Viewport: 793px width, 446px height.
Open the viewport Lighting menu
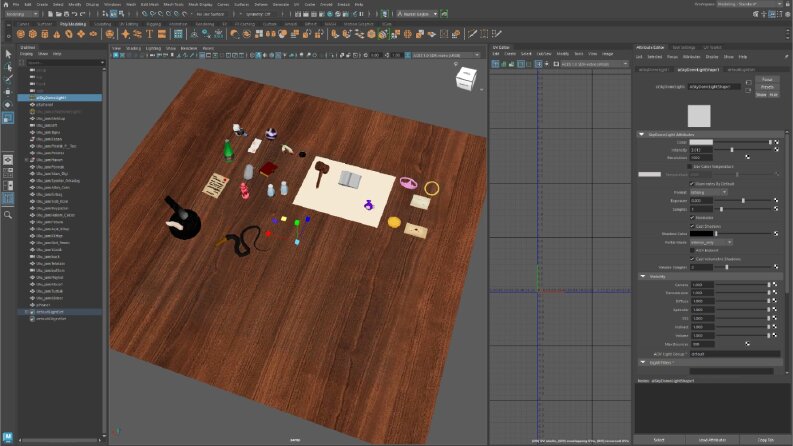(153, 49)
